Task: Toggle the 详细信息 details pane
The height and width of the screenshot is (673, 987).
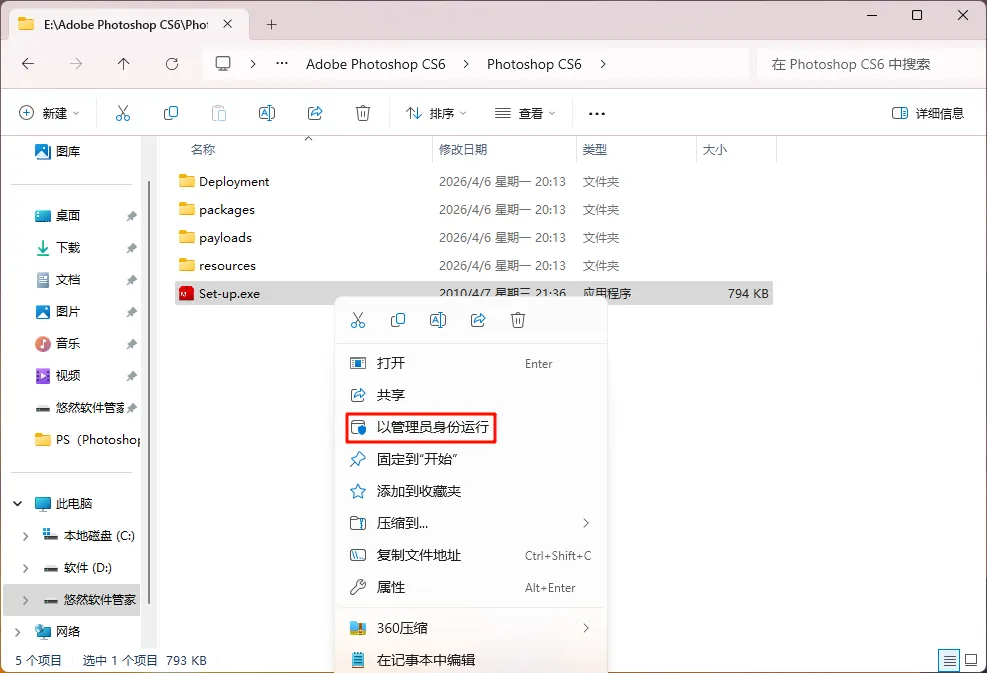Action: pos(928,113)
